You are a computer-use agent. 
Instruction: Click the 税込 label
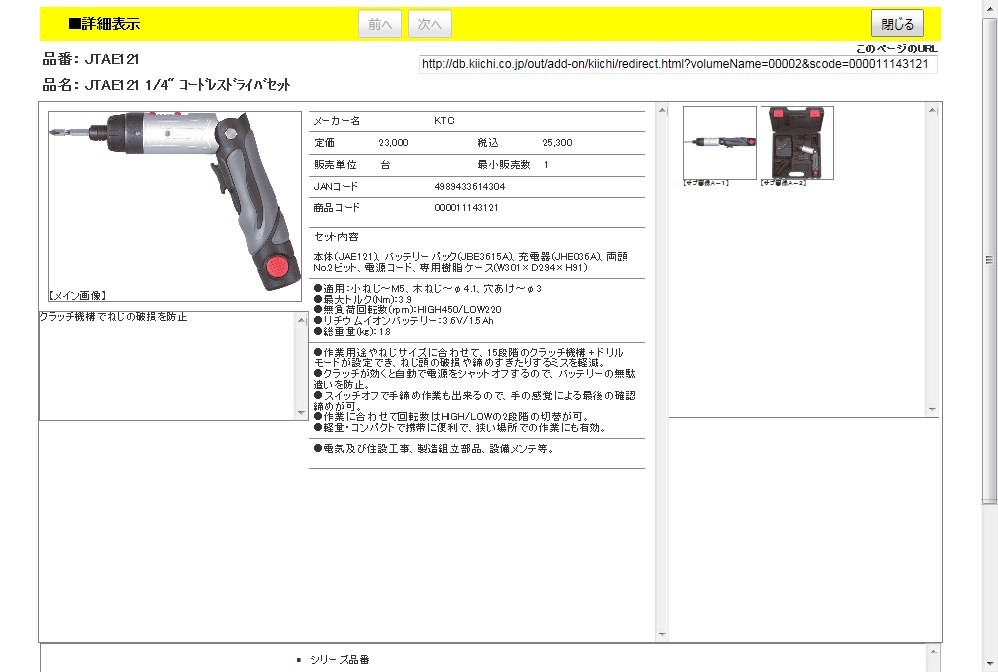pyautogui.click(x=488, y=143)
